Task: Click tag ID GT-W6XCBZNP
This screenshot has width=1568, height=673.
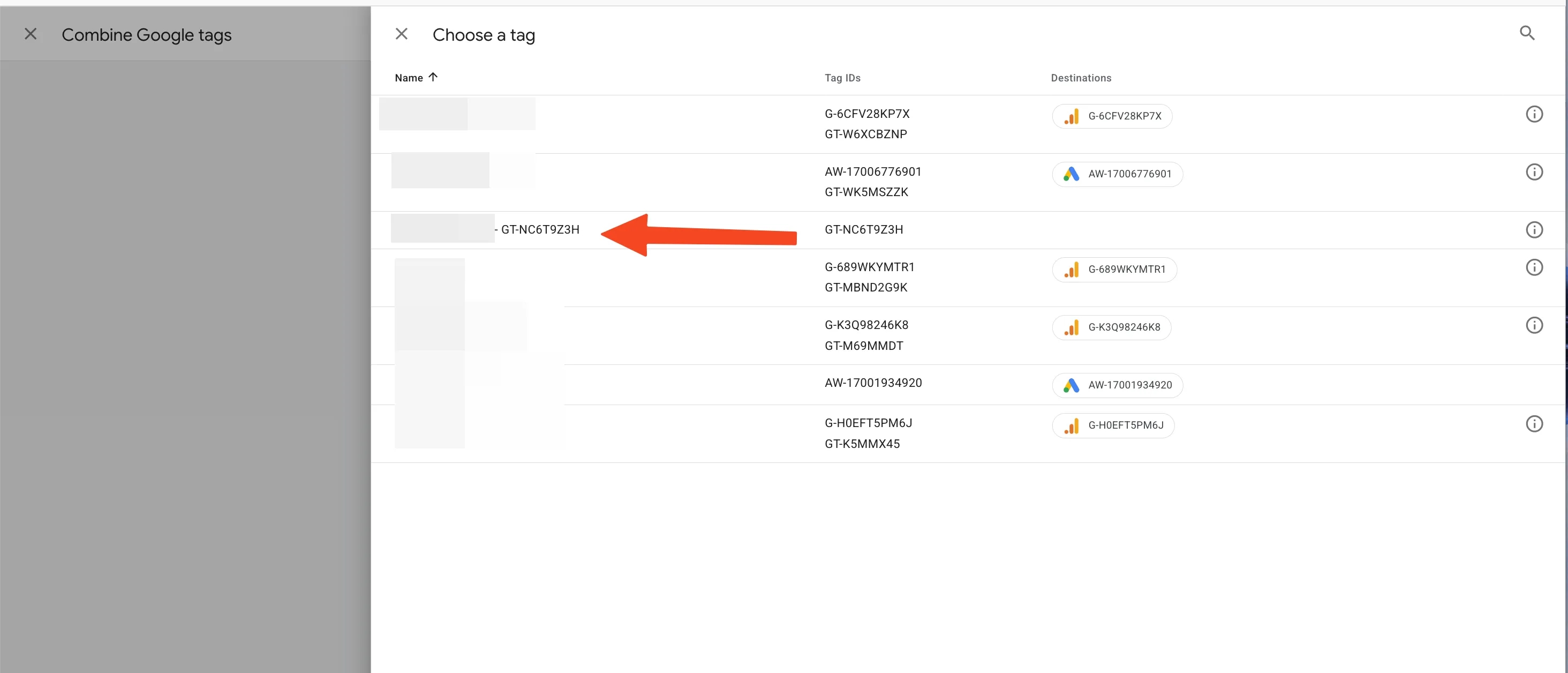Action: (x=865, y=134)
